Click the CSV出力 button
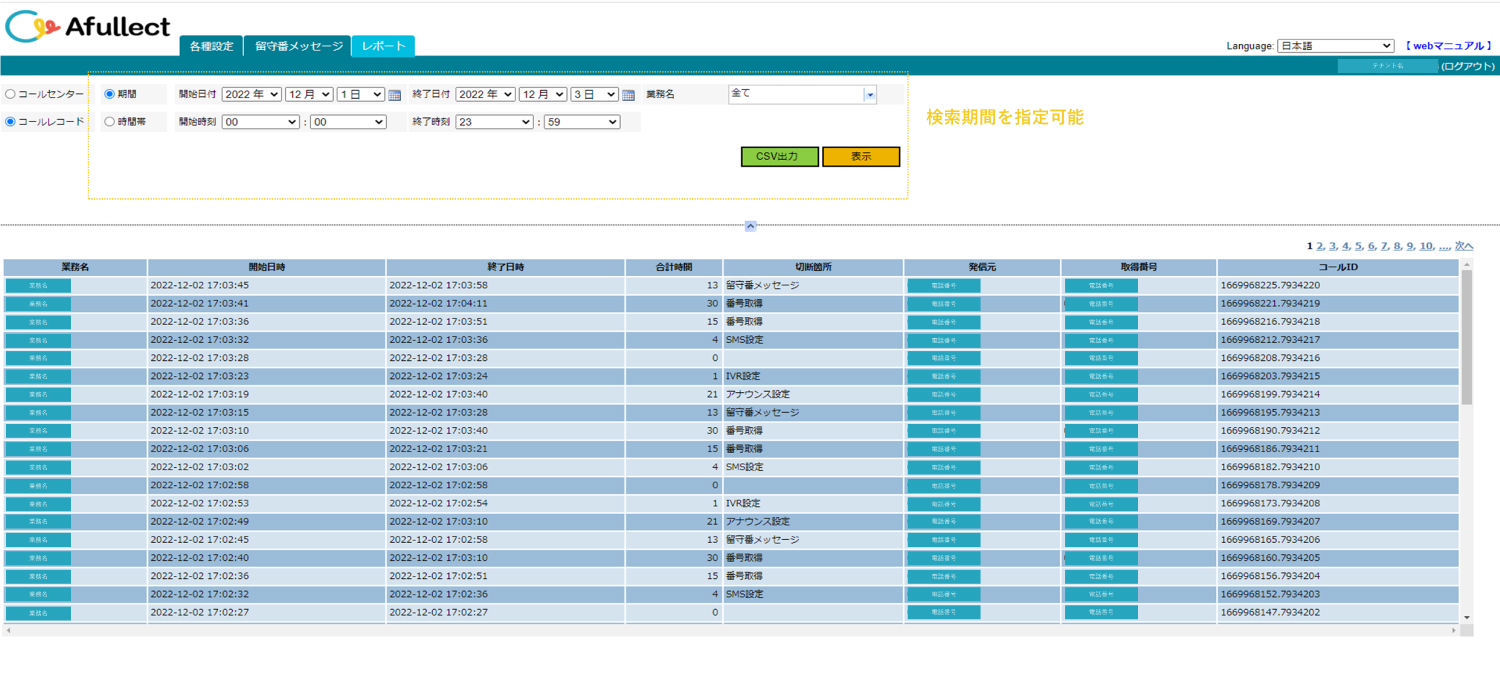 click(780, 157)
